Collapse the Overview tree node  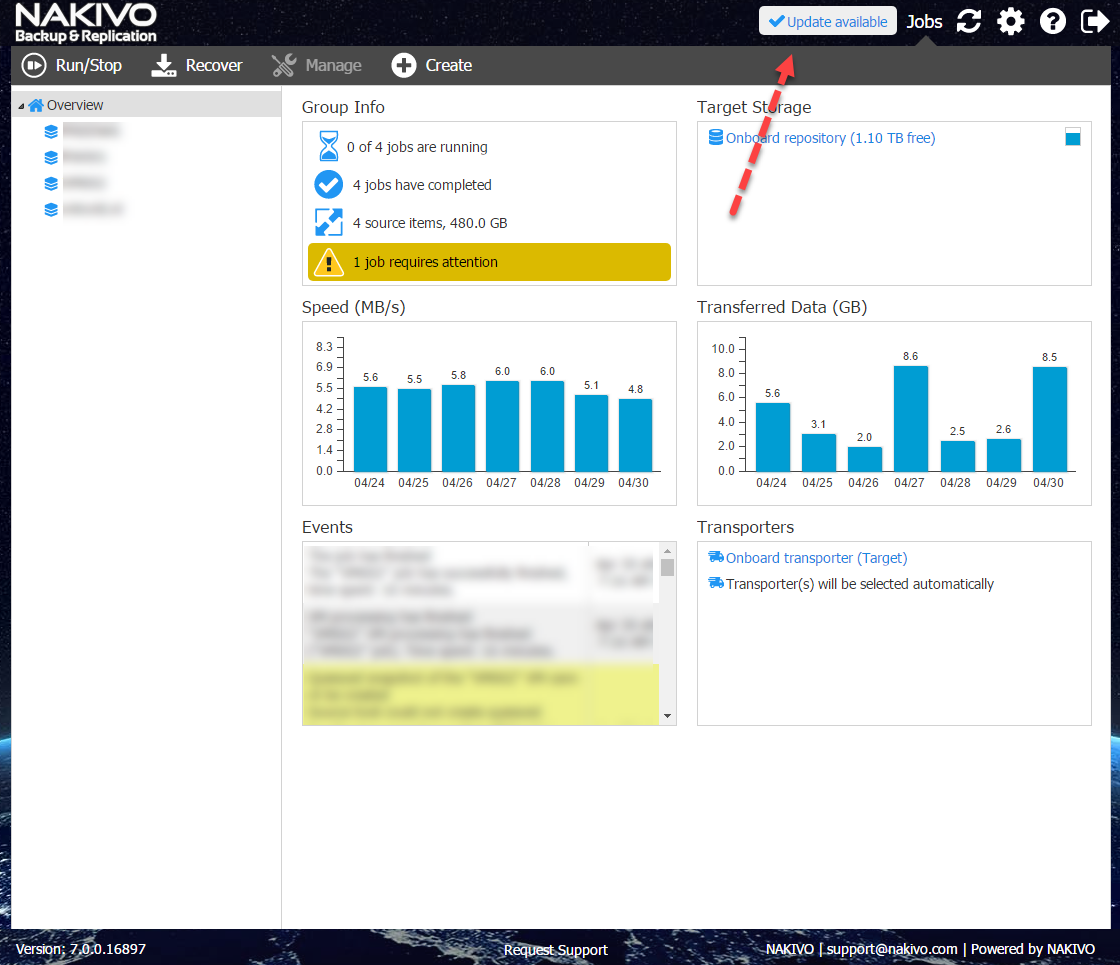coord(21,106)
